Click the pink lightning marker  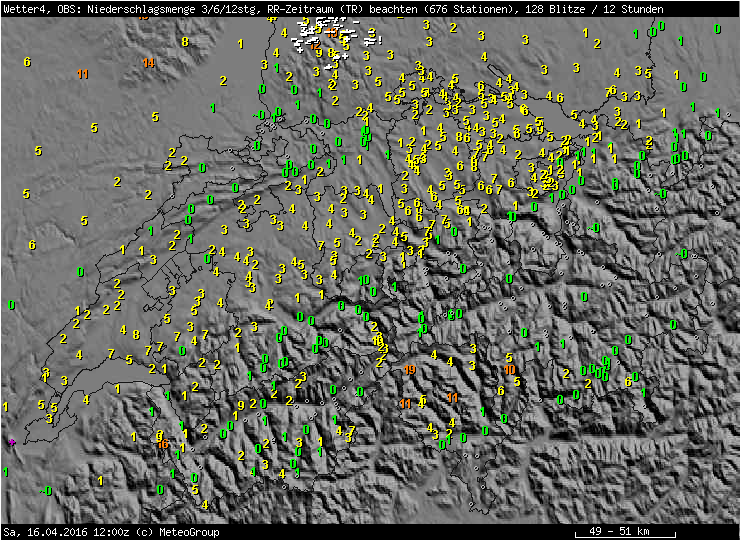12,442
